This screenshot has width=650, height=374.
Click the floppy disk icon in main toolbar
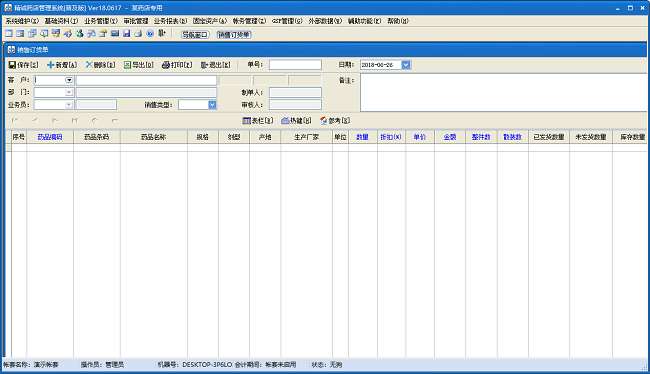coord(126,33)
